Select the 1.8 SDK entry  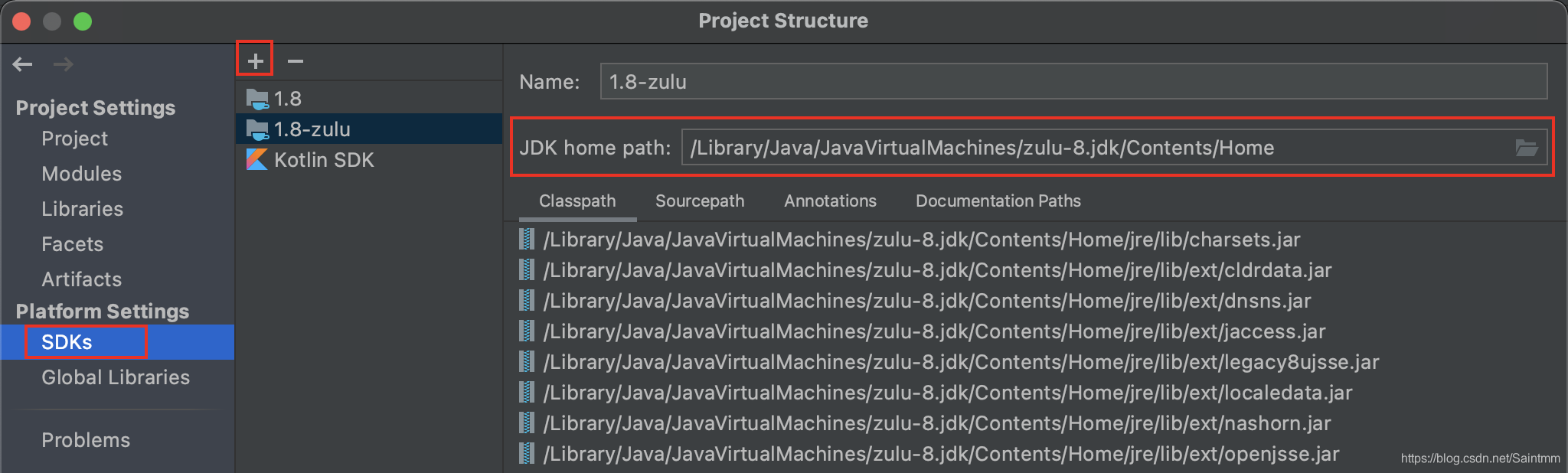[x=288, y=99]
